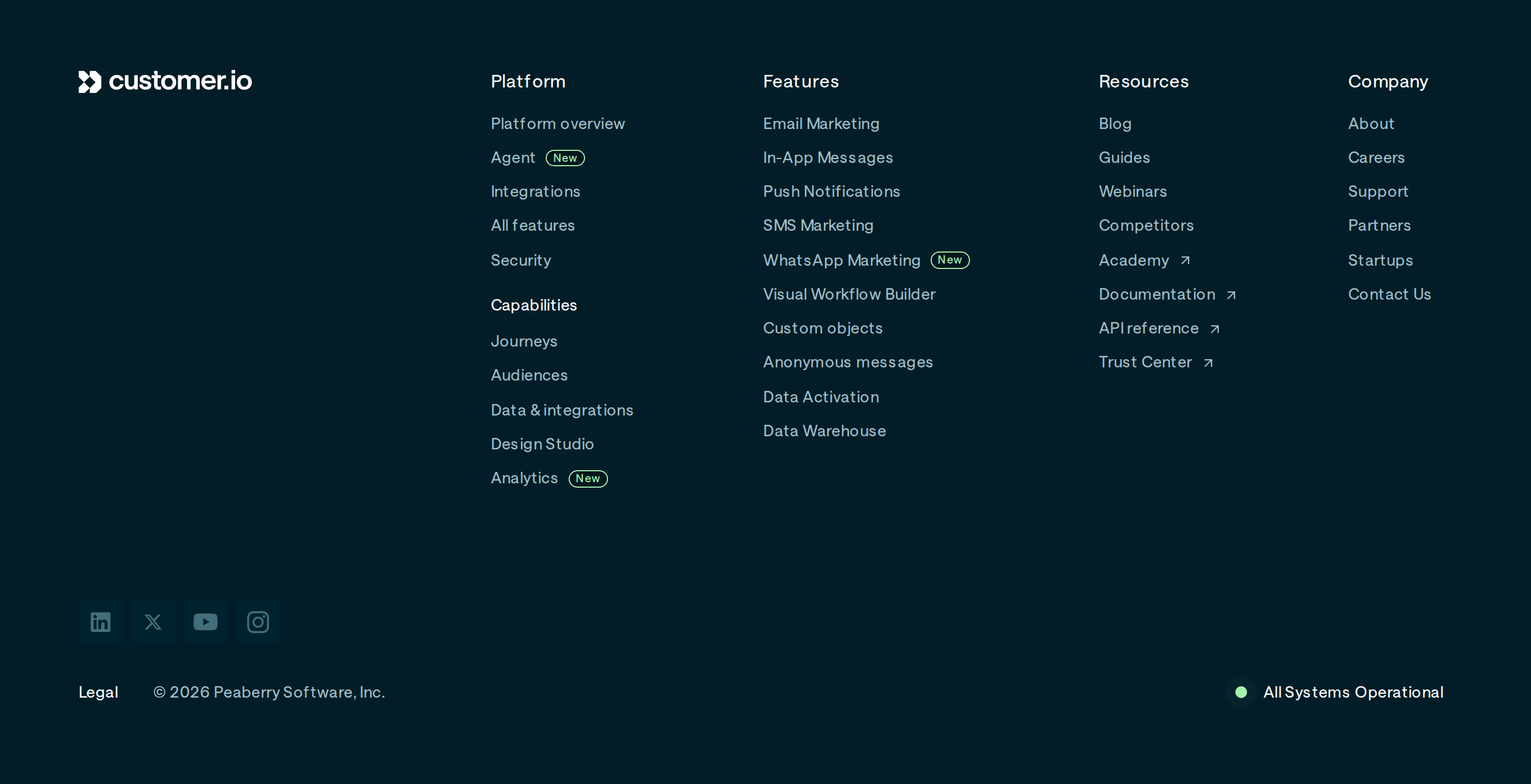The image size is (1531, 784).
Task: Click the New badge beside Analytics
Action: pos(588,478)
